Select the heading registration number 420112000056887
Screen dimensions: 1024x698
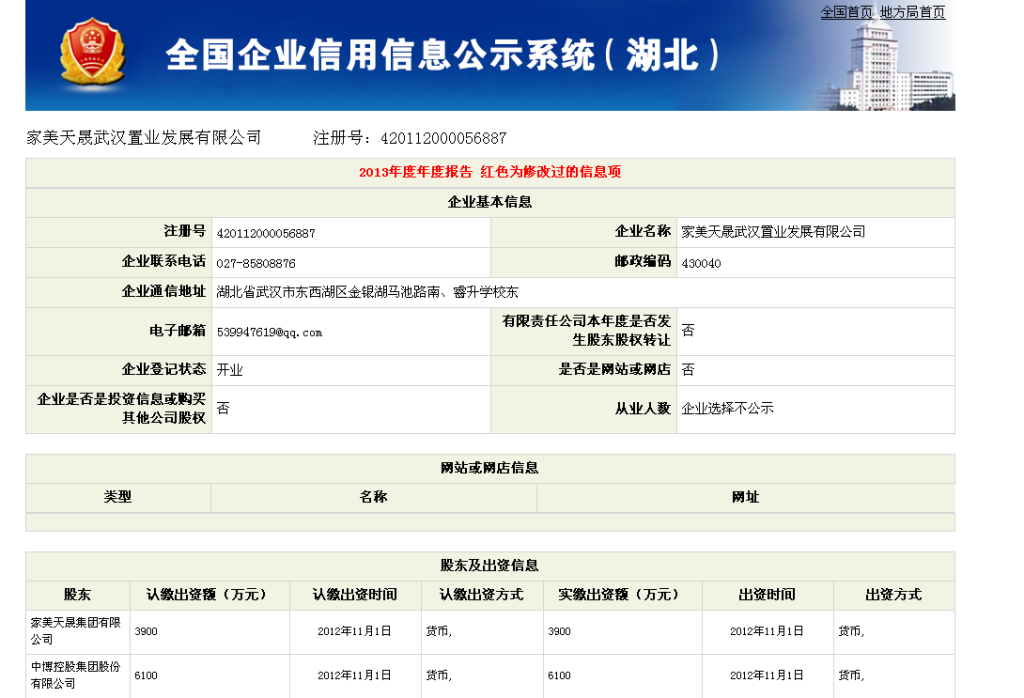(x=443, y=138)
